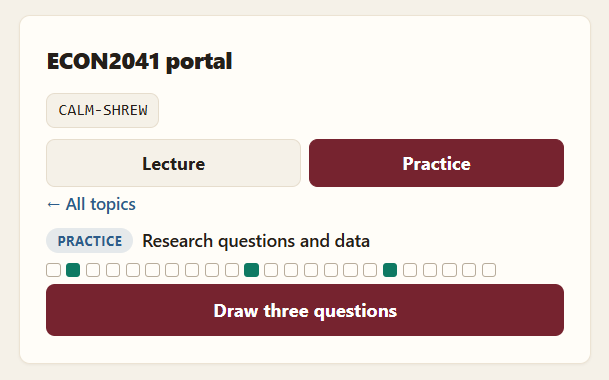Screen dimensions: 609x380
Task: Open the middle green progress square
Action: [x=251, y=270]
